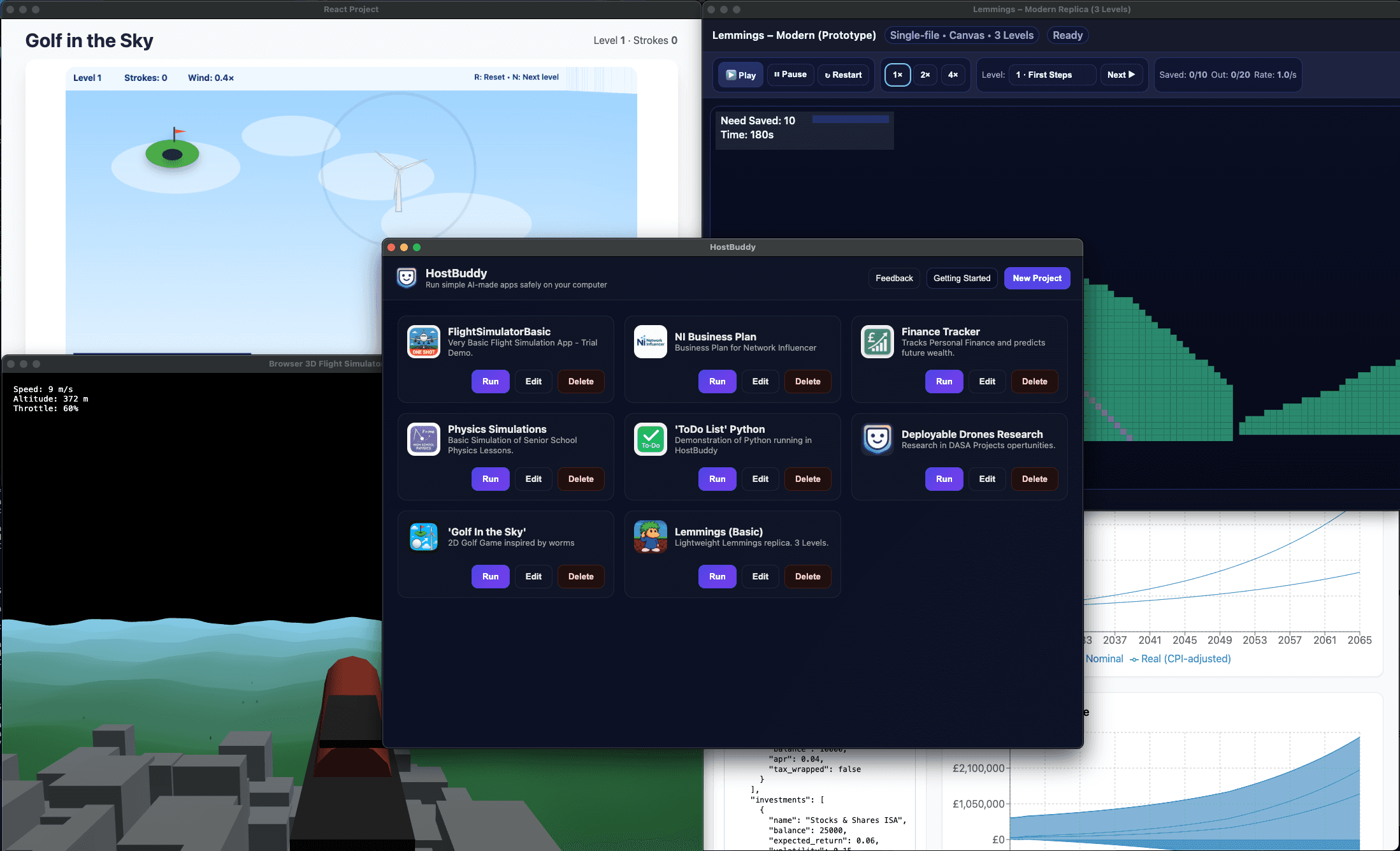Open the Getting Started guide
This screenshot has height=851, width=1400.
click(x=962, y=278)
